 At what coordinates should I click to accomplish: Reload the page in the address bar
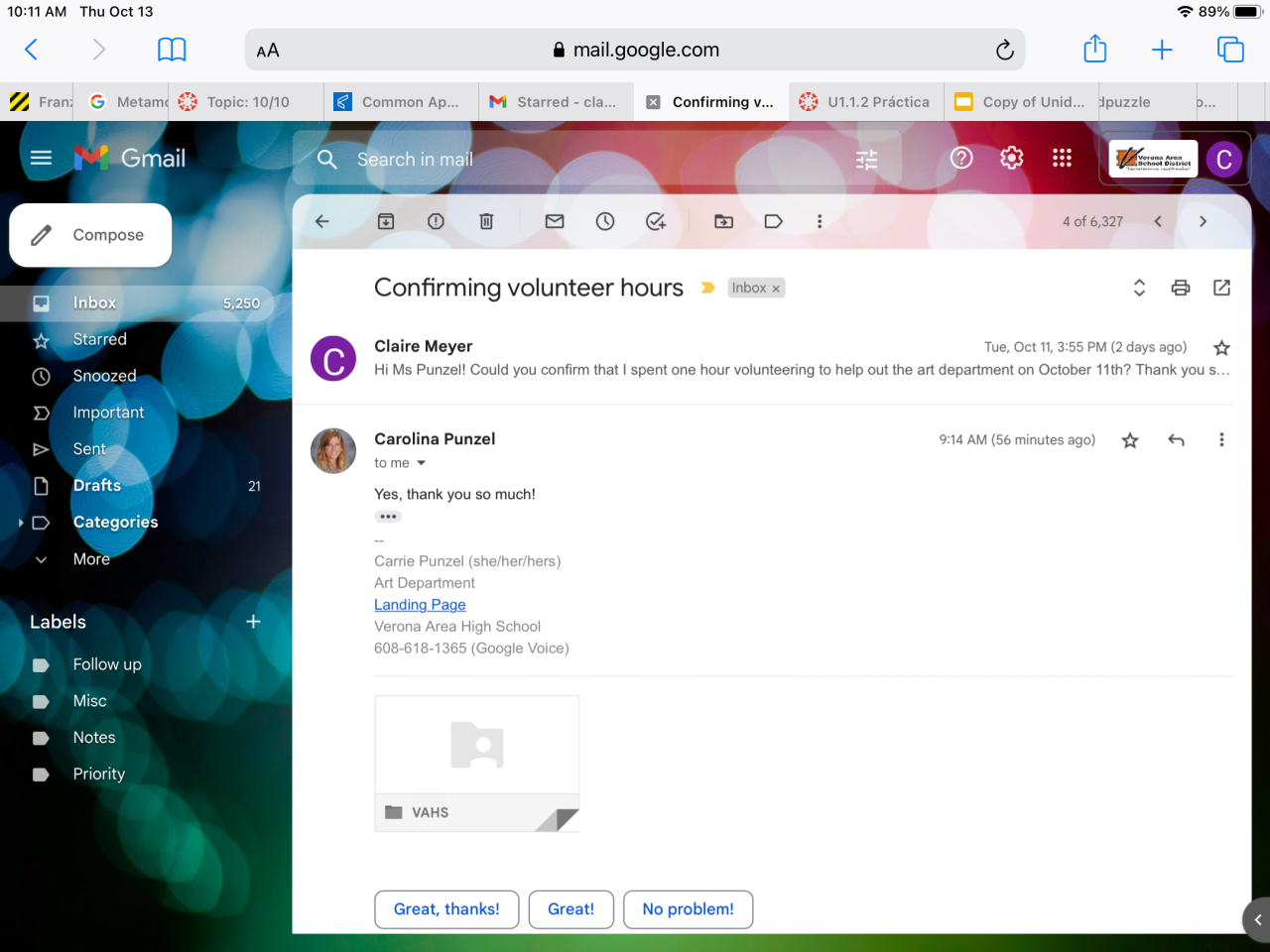click(1004, 50)
